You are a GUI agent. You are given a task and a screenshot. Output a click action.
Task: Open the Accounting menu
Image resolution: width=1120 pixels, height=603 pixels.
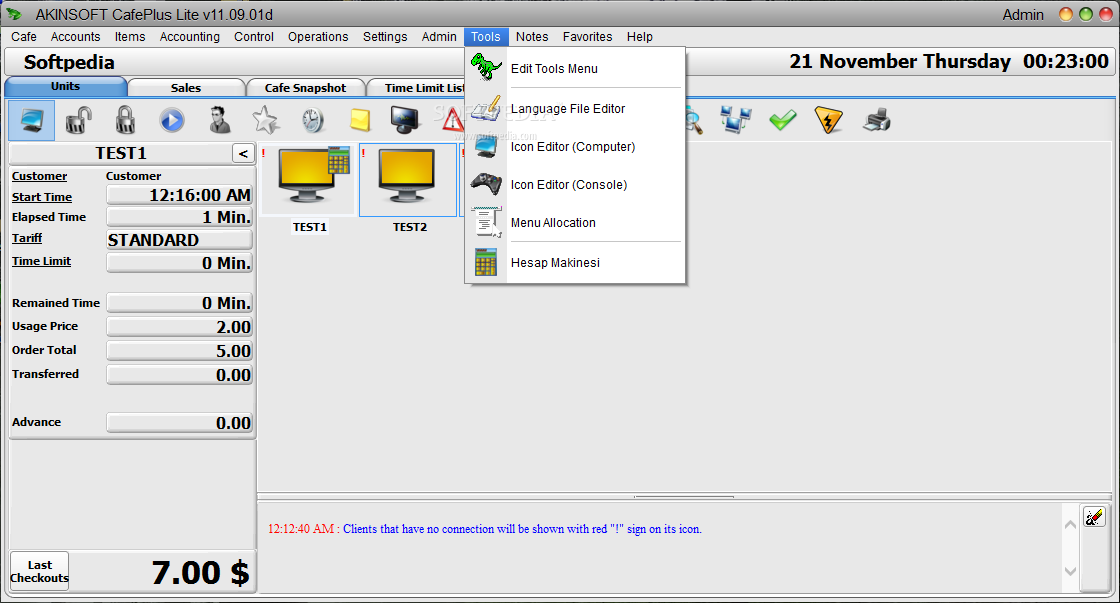tap(189, 36)
